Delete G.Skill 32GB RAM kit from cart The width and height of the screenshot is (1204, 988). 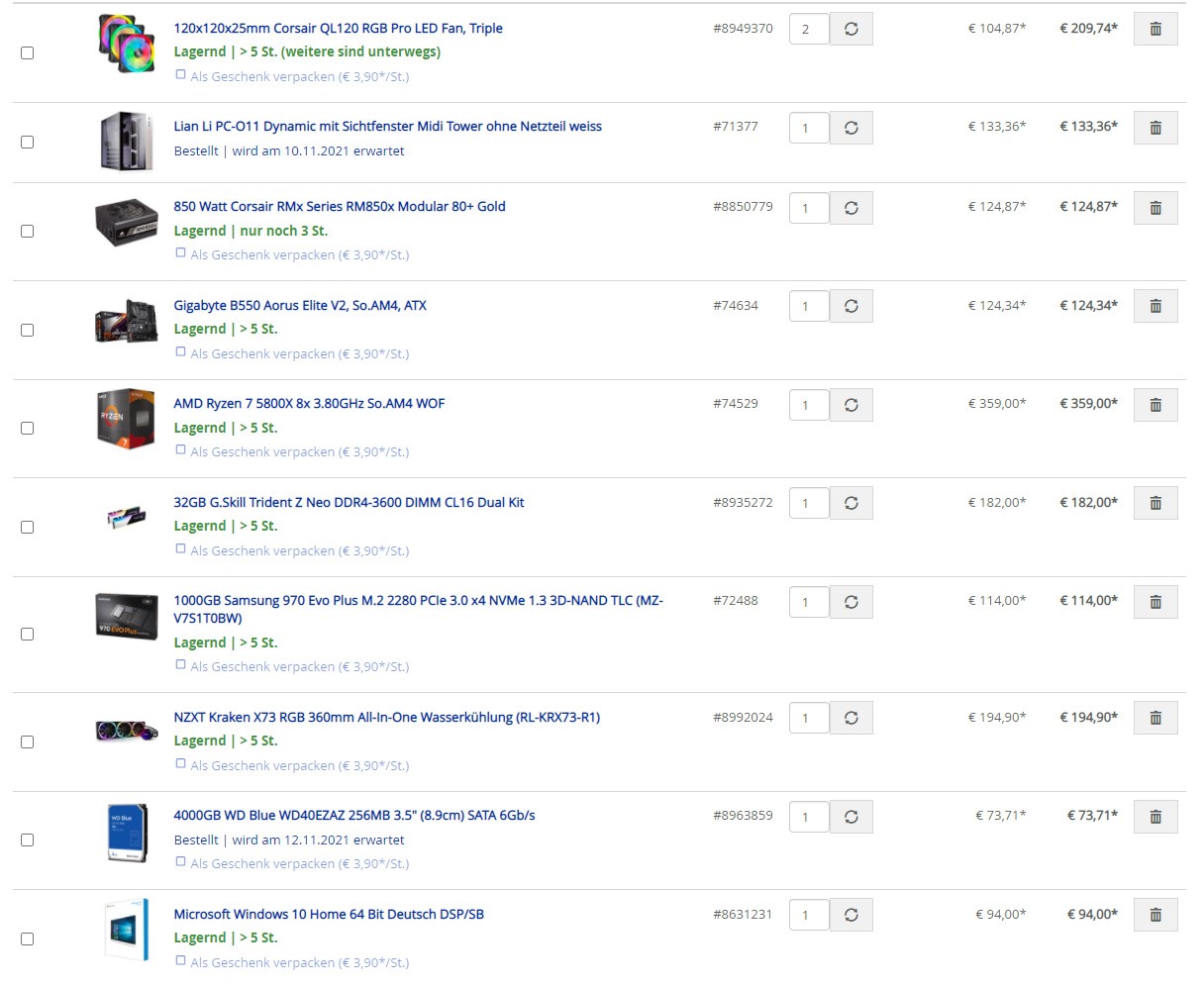tap(1155, 503)
